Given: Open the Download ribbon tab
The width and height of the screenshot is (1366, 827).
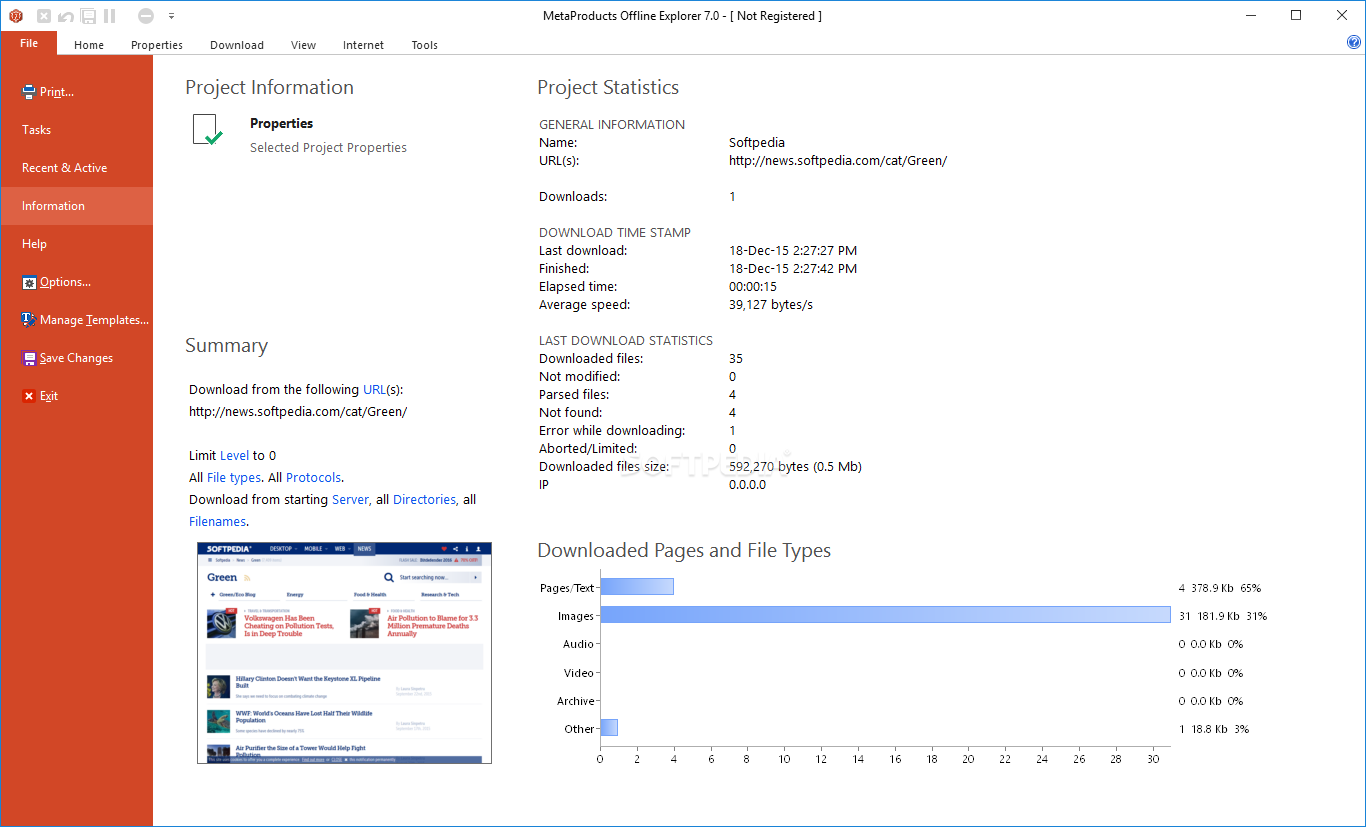Looking at the screenshot, I should [x=237, y=45].
